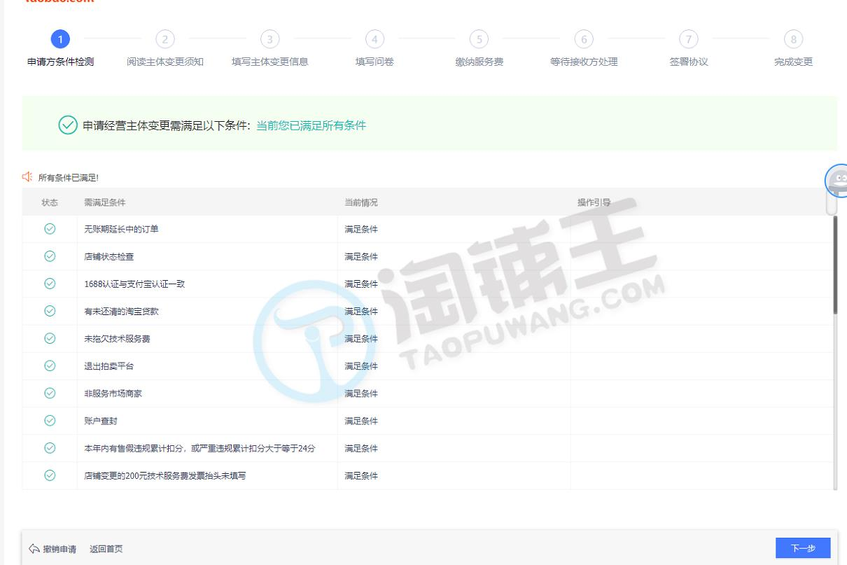Viewport: 847px width, 565px height.
Task: Click the 需满足条件 column header
Action: click(x=105, y=203)
